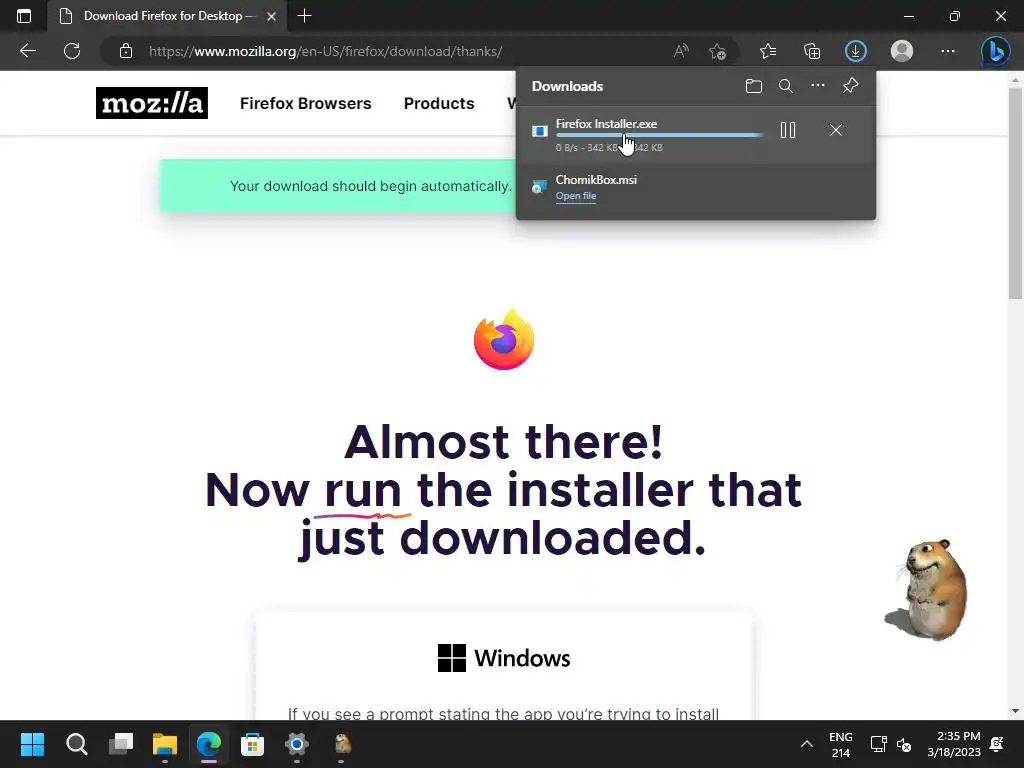Image resolution: width=1024 pixels, height=768 pixels.
Task: Open the Bing sidebar icon
Action: pyautogui.click(x=995, y=51)
